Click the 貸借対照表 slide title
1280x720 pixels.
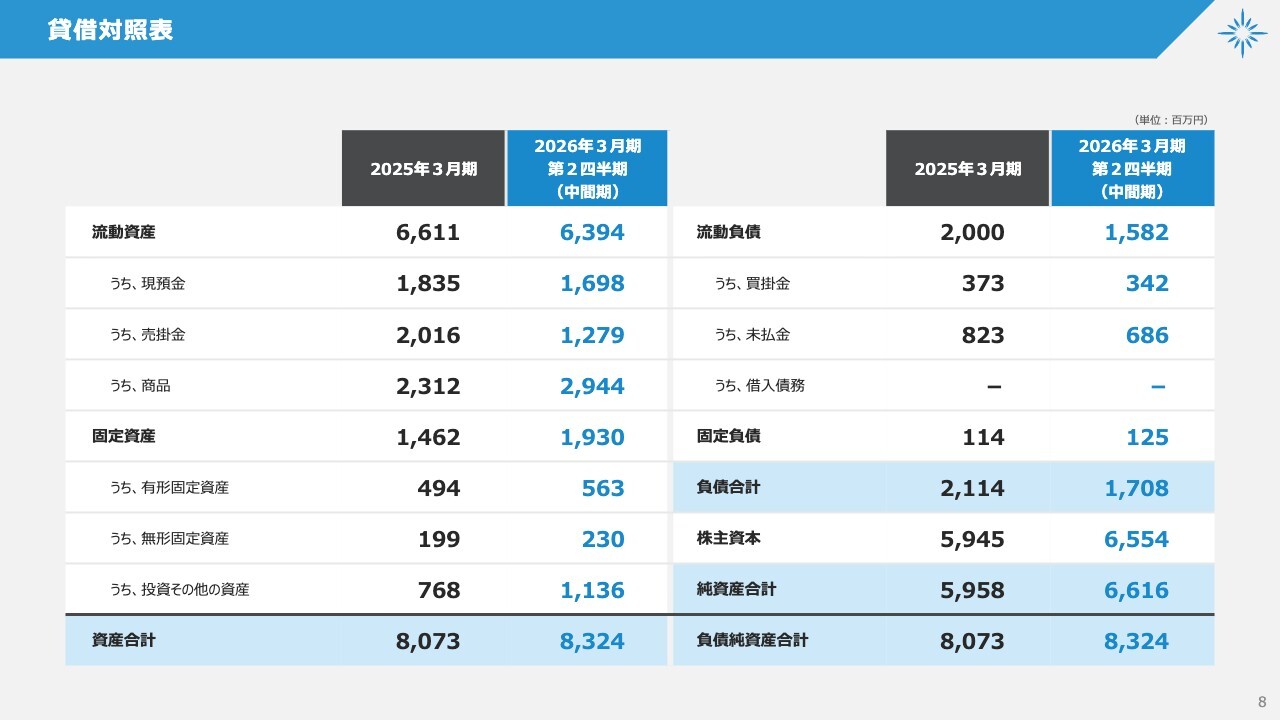pyautogui.click(x=110, y=30)
